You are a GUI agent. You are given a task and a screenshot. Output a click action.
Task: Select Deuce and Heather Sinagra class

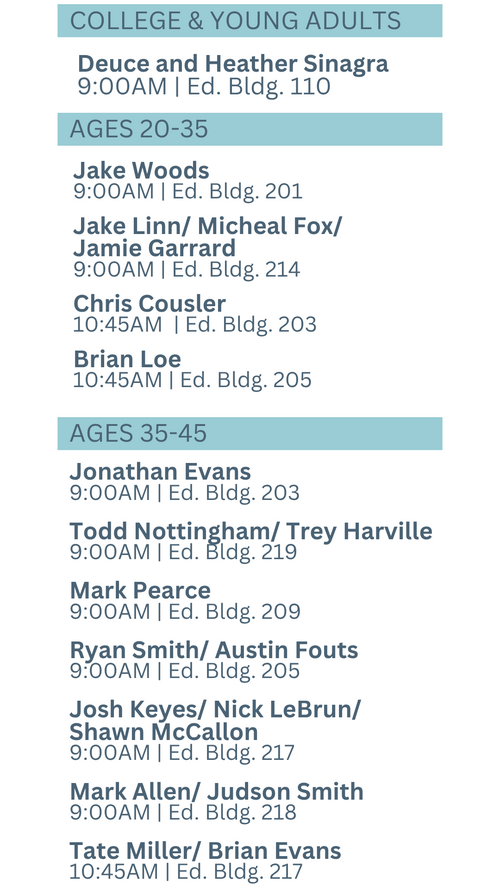[x=233, y=64]
